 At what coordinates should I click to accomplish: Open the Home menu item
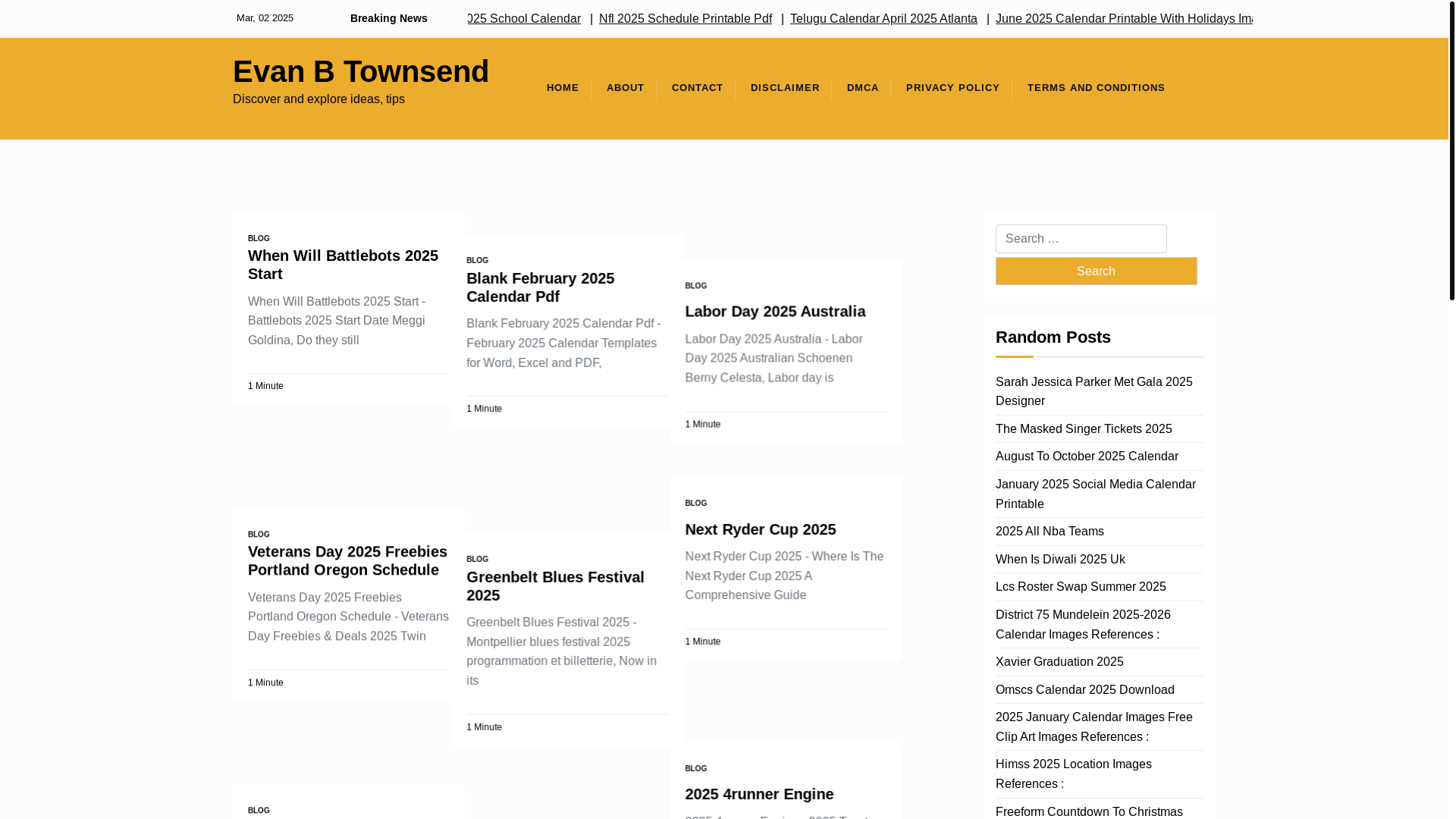pos(562,88)
